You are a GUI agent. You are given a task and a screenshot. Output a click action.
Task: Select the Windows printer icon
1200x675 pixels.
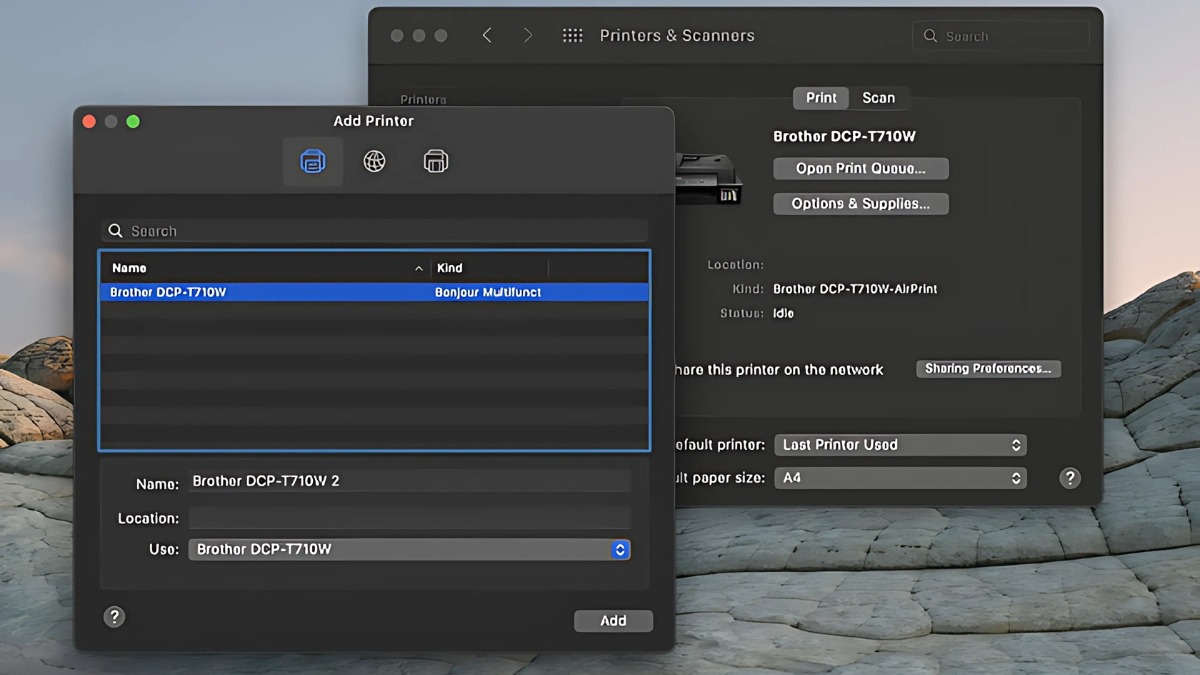click(436, 161)
